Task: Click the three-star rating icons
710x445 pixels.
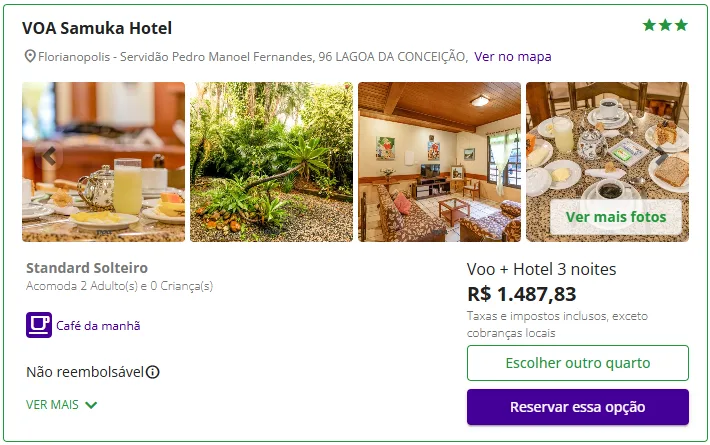Action: click(665, 26)
